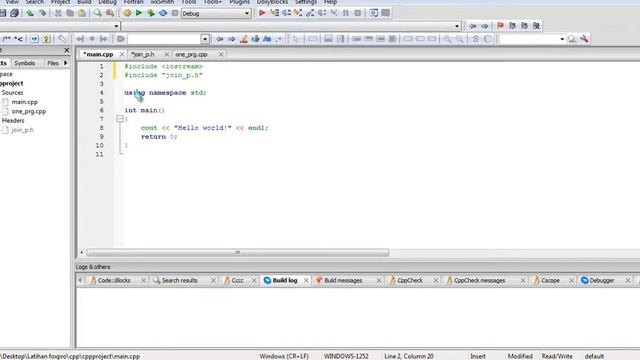Click the Copy icon in toolbar

70,13
